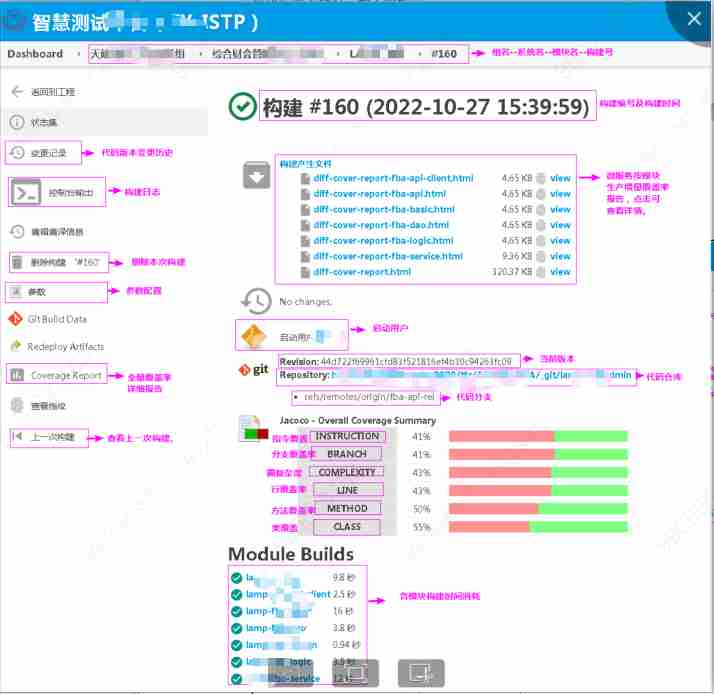Open diff-cover-report-fba-service.html link
The width and height of the screenshot is (714, 694).
click(388, 256)
